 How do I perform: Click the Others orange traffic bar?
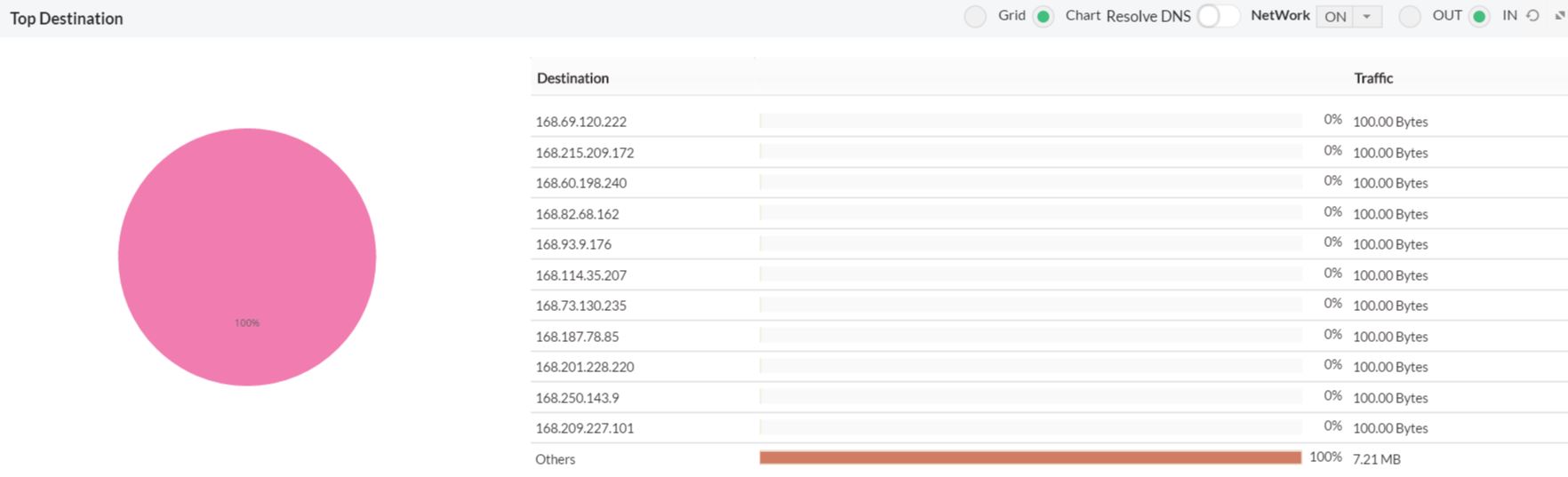pyautogui.click(x=1030, y=457)
